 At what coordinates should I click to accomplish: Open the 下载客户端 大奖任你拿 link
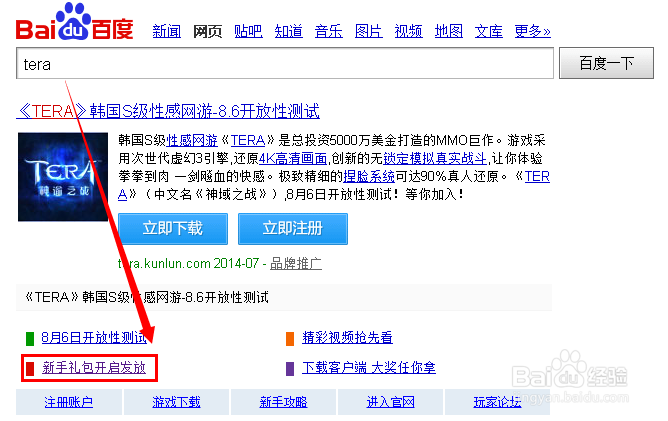(369, 367)
